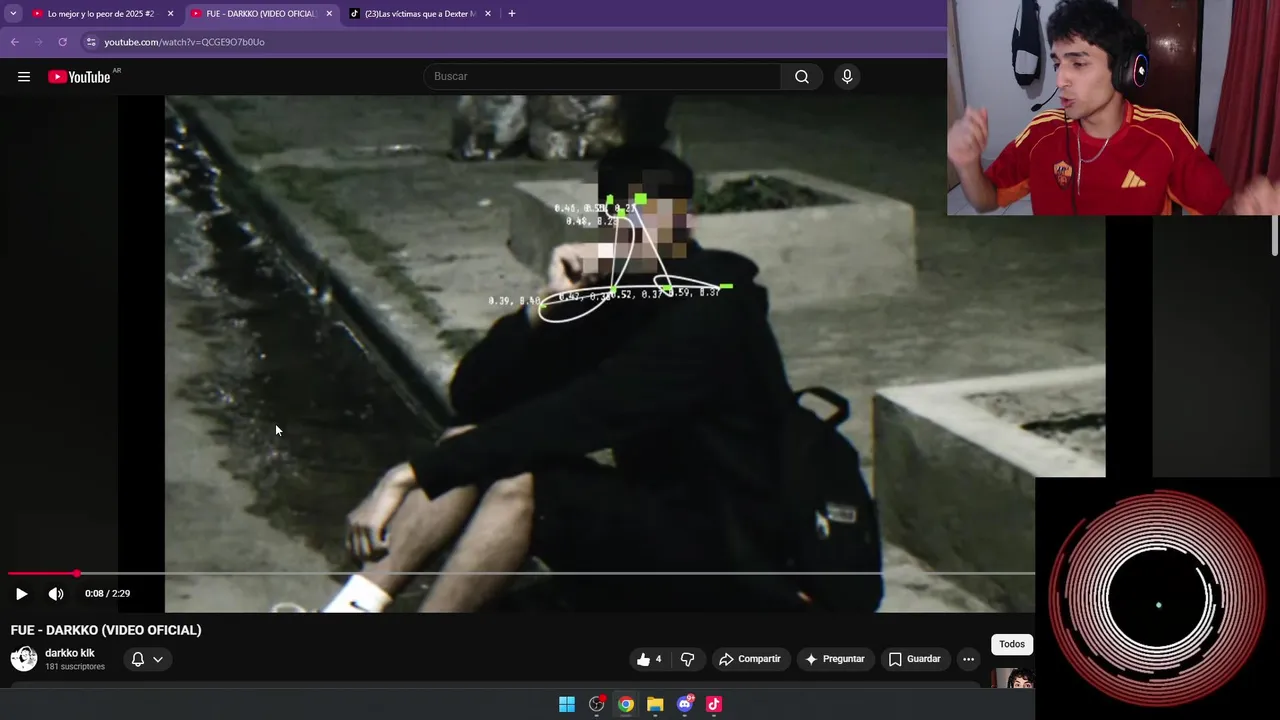Click the video title 'FUE - DARKKO (VIDEO OFICIAL)'

click(106, 630)
